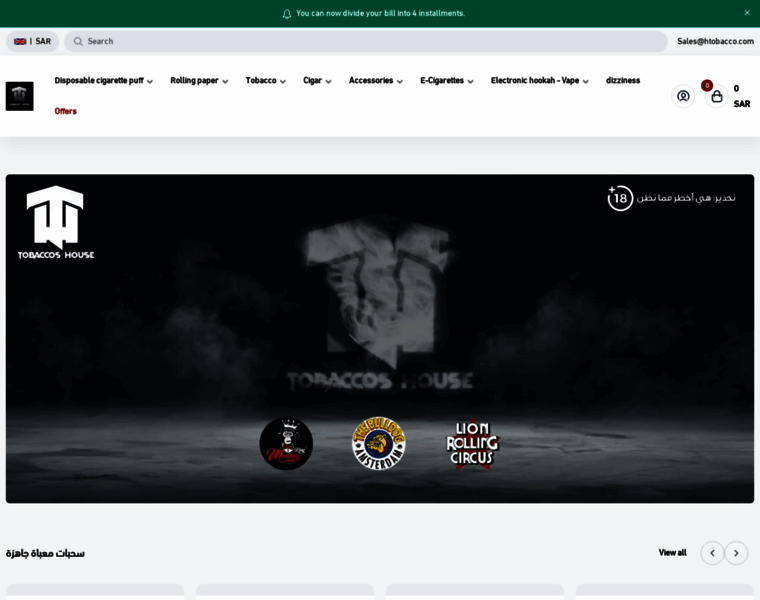
Task: Open language and currency SAR selector
Action: 32,42
